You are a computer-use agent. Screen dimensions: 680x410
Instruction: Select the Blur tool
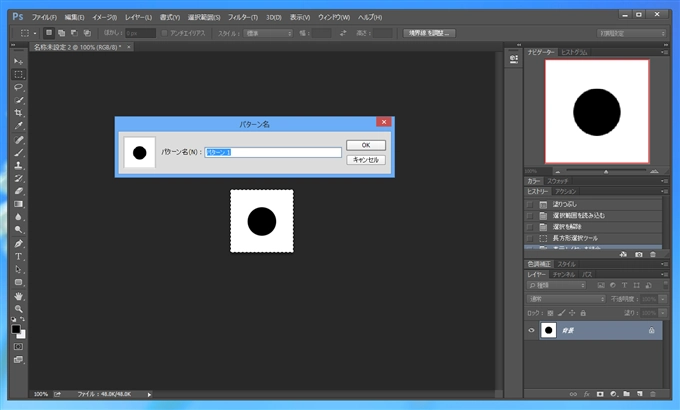[18, 216]
